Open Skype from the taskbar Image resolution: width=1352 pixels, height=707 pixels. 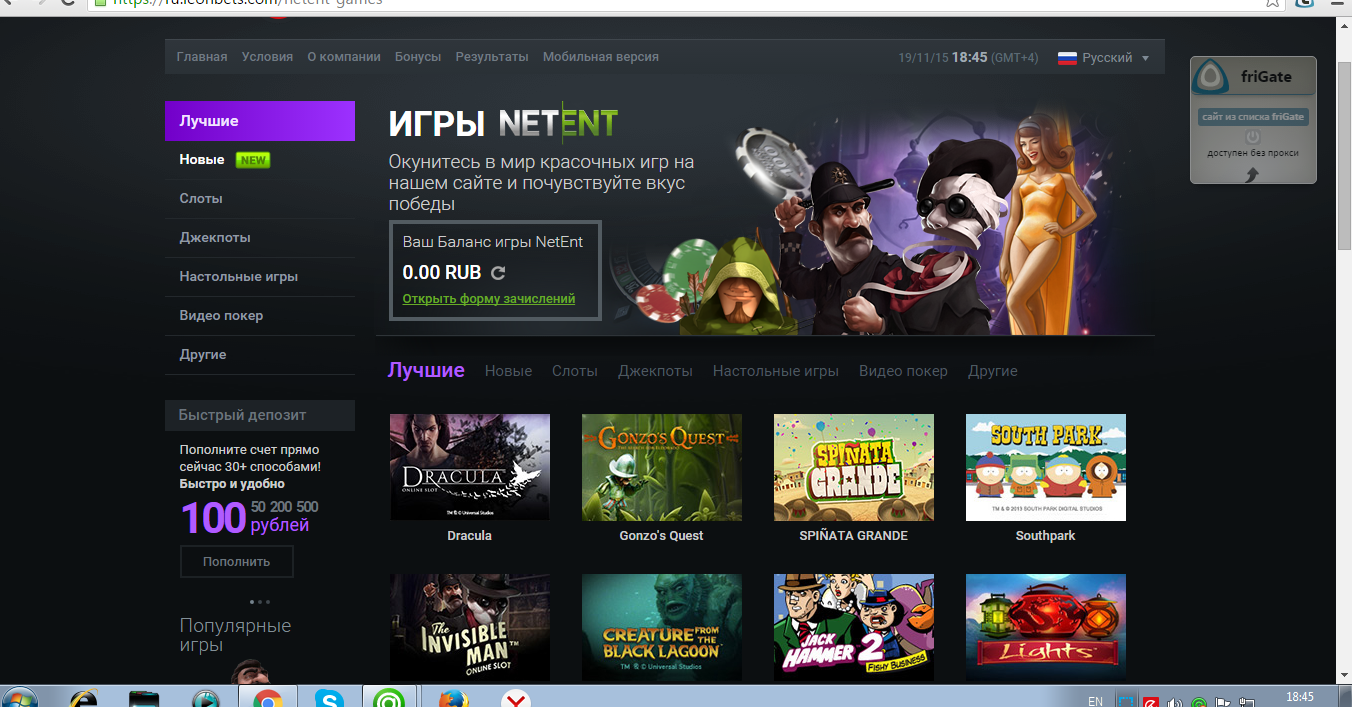tap(329, 699)
